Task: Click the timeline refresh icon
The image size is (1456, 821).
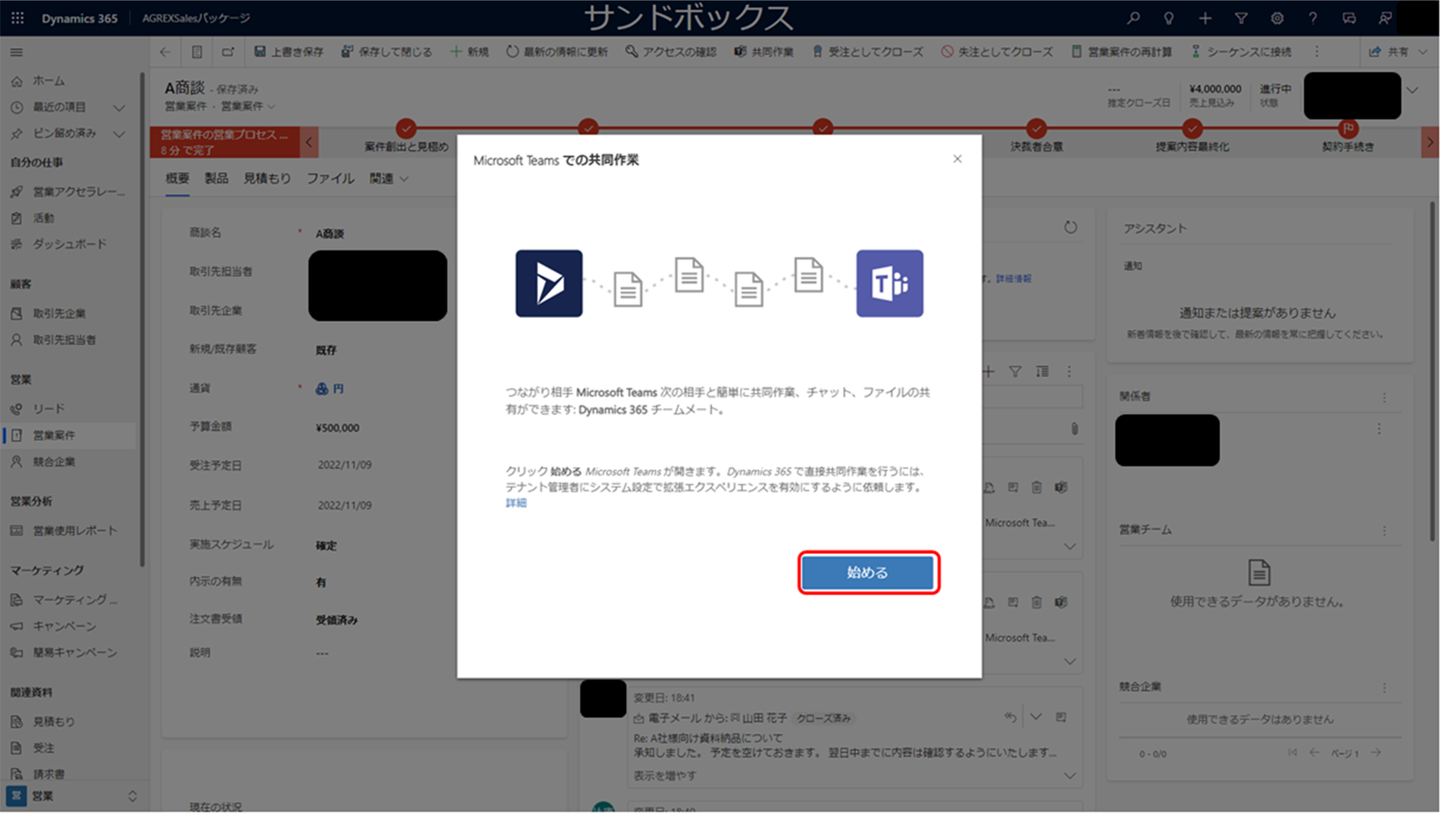Action: (1071, 228)
